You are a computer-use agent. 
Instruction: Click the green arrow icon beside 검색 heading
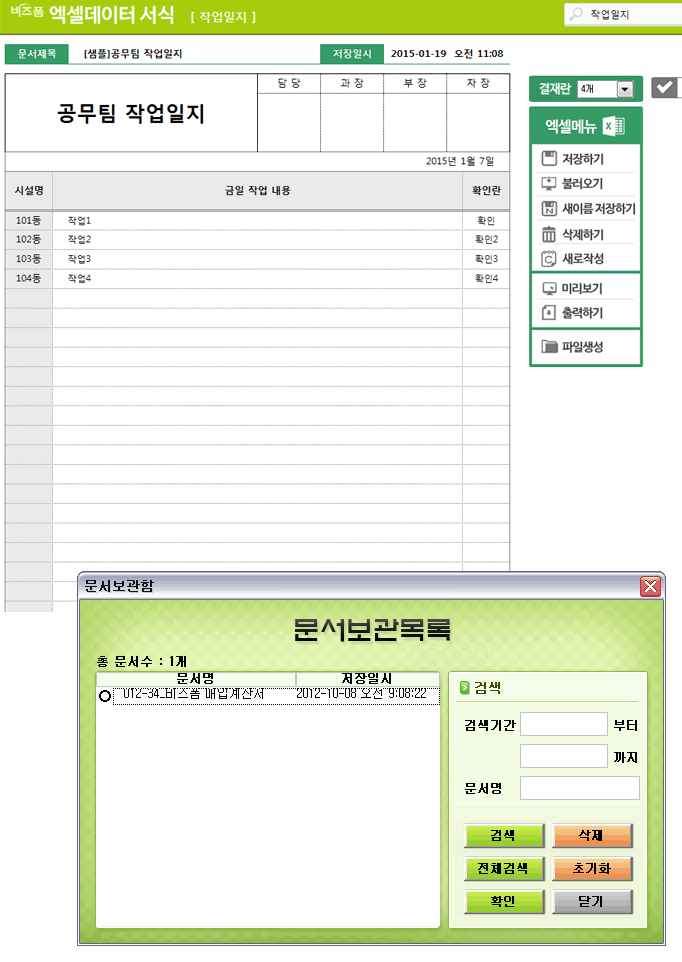(465, 688)
